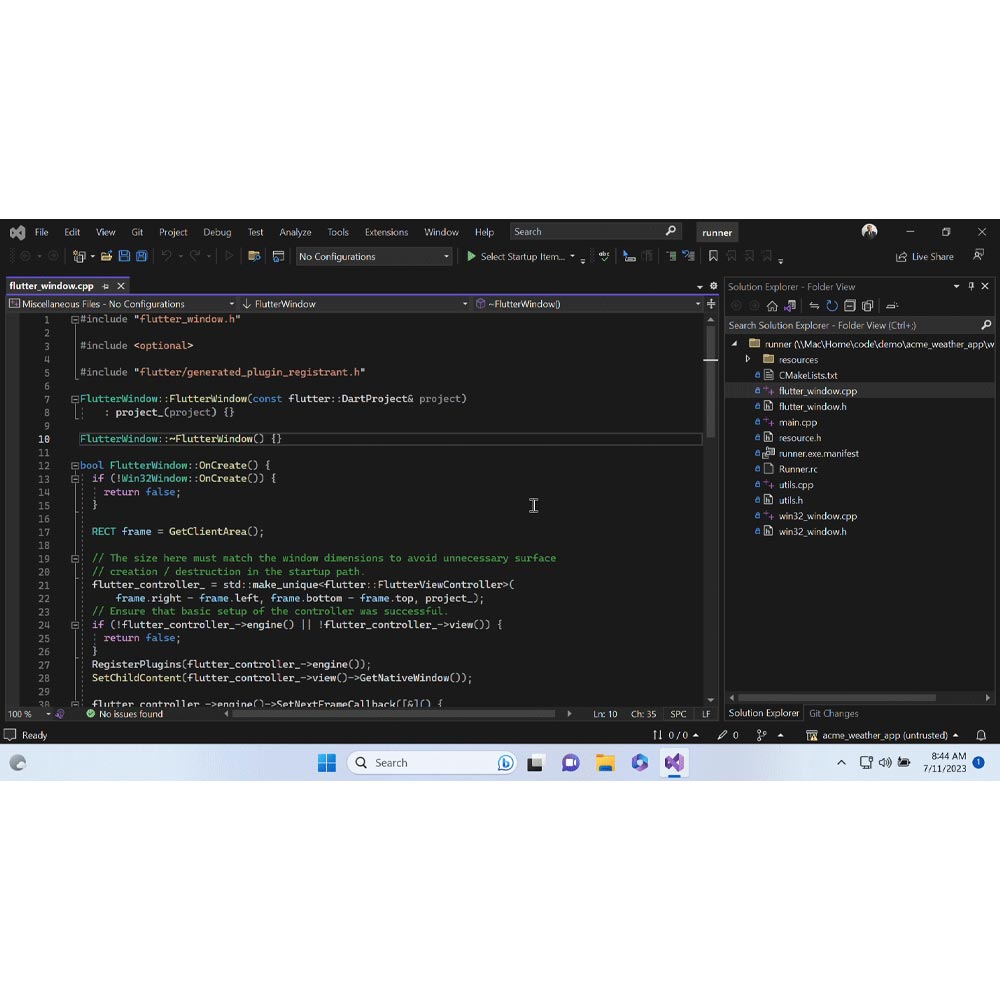Toggle pin on flutter_window.cpp tab
Viewport: 1000px width, 1000px height.
(x=106, y=286)
